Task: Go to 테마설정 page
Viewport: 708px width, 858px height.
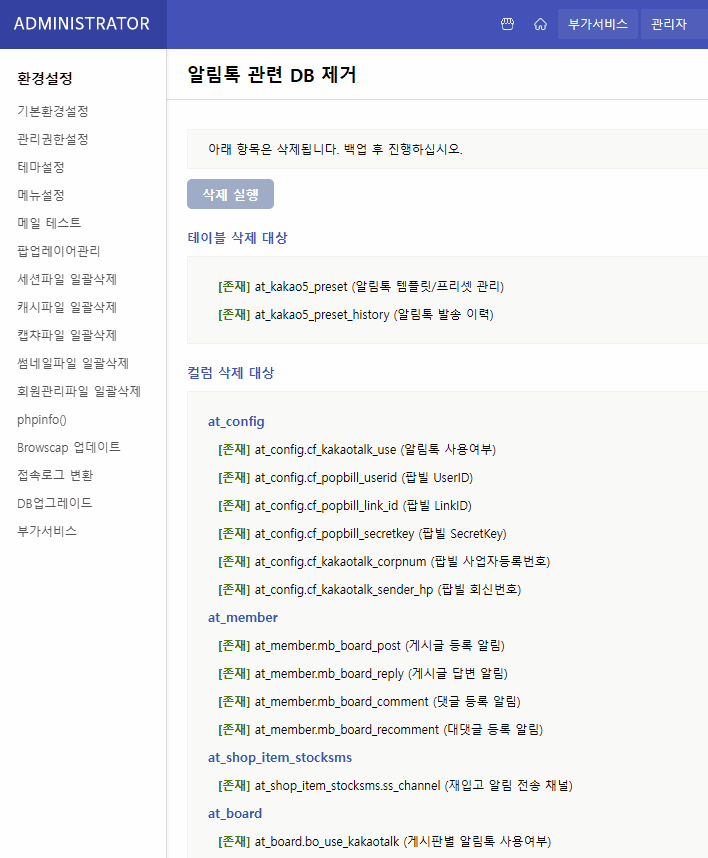Action: tap(41, 167)
